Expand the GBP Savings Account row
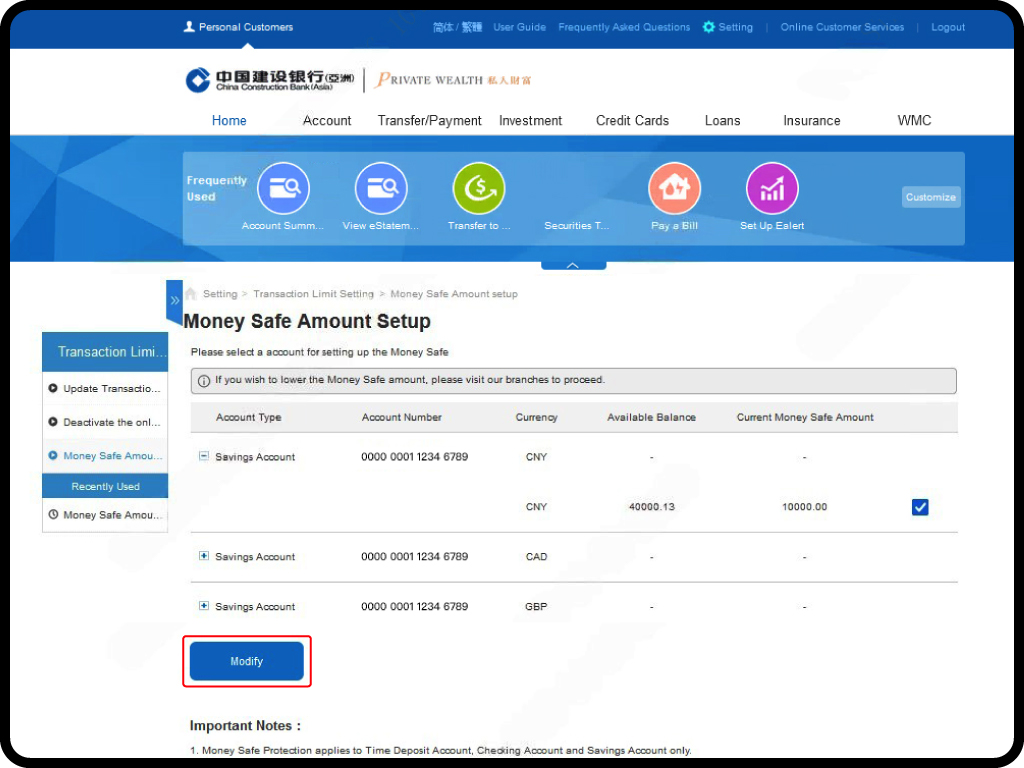 click(204, 606)
